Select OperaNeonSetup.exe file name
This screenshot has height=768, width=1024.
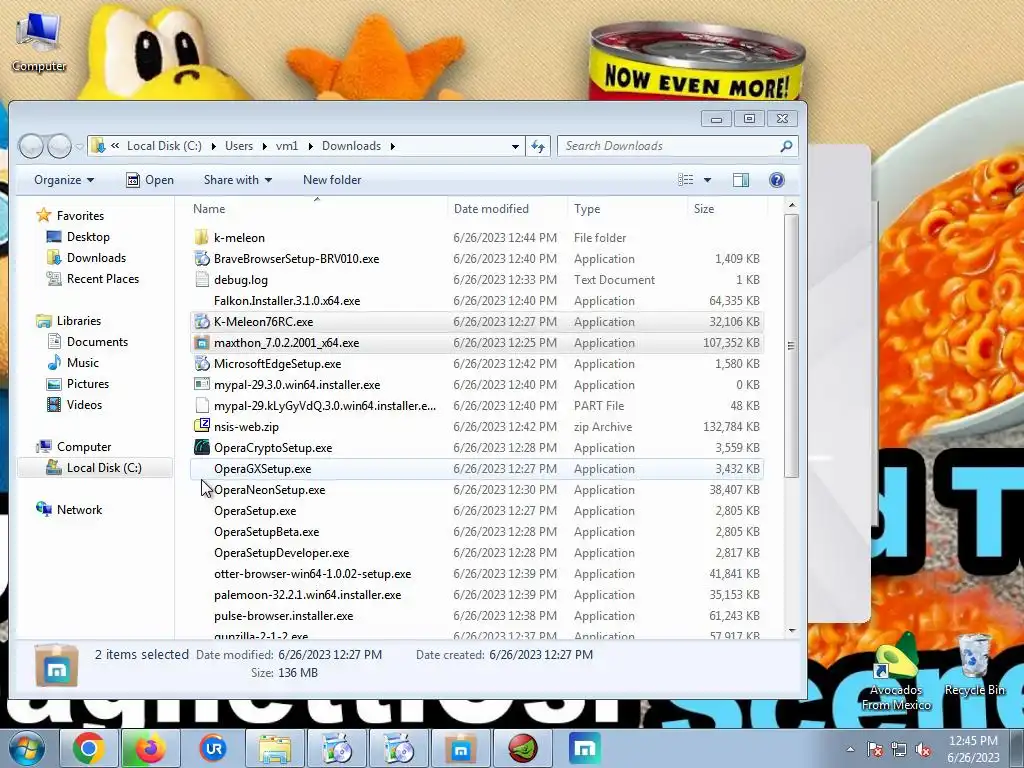coord(269,490)
